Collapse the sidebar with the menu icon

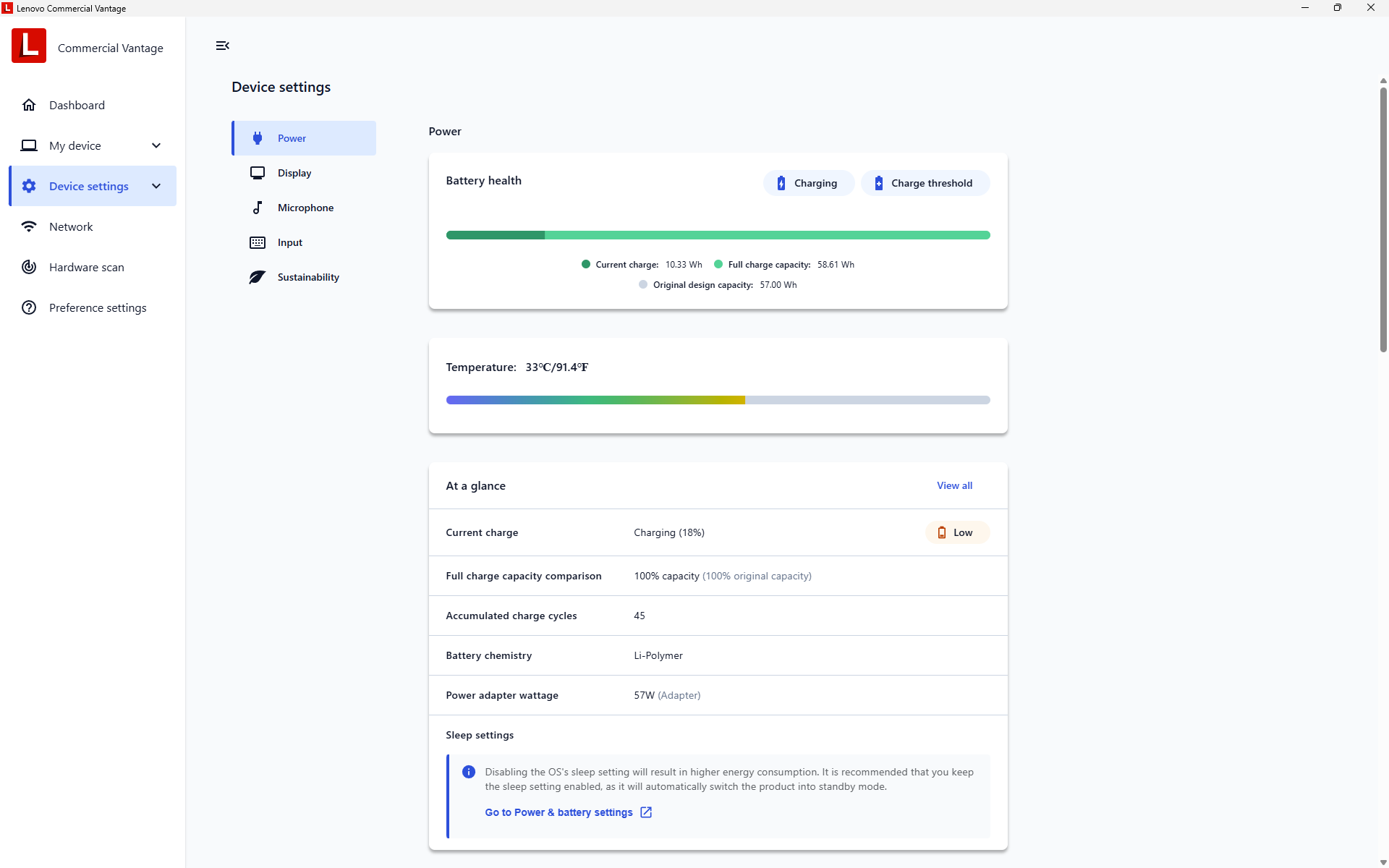coord(223,46)
